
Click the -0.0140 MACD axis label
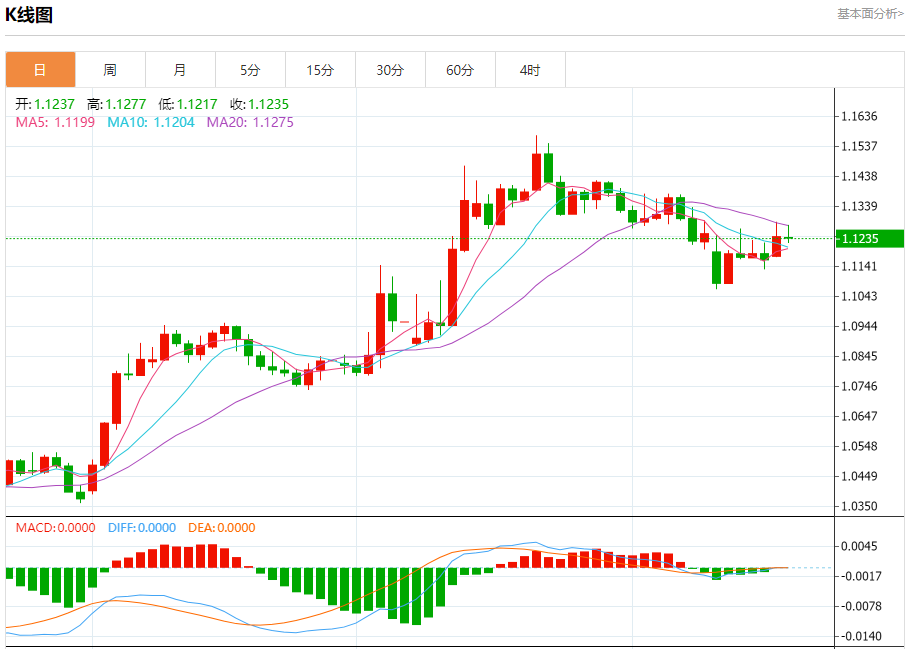861,636
